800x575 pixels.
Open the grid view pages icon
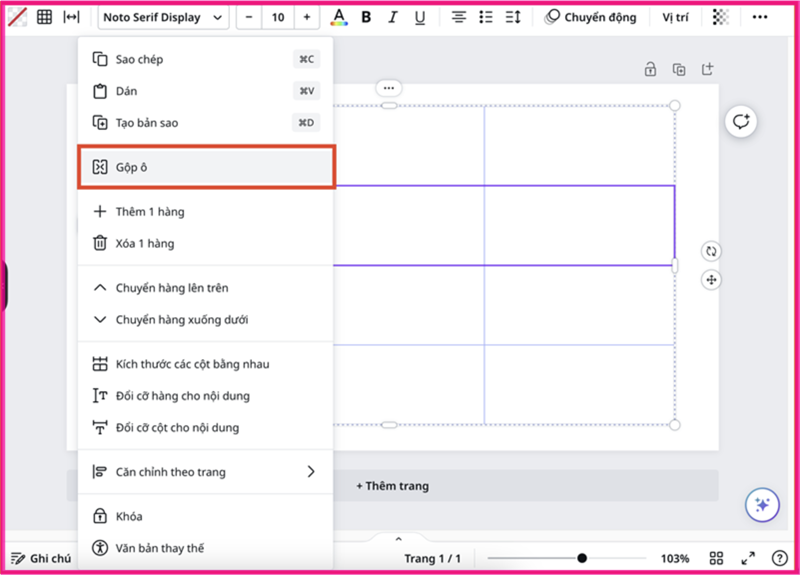(x=716, y=558)
